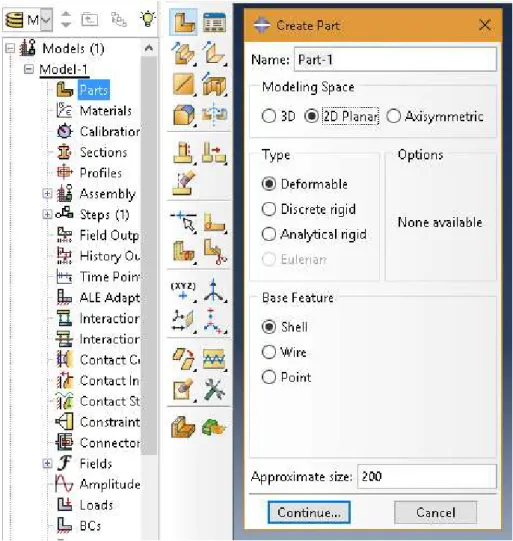
Task: Open the model database dropdown arrow
Action: (47, 20)
